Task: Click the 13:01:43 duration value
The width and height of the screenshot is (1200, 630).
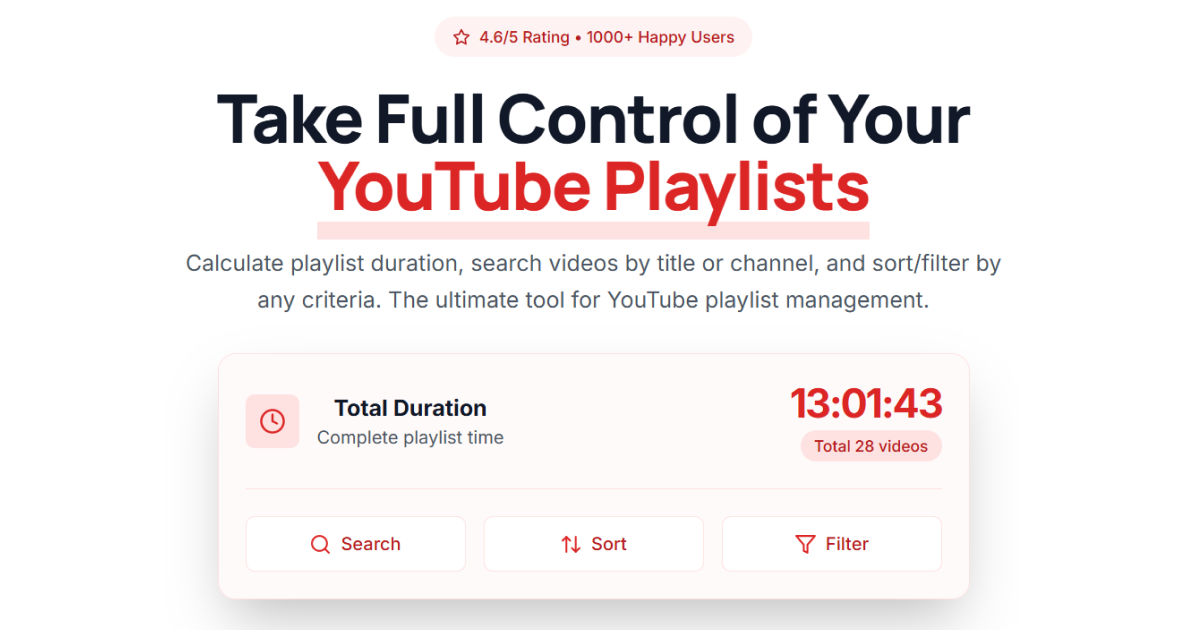Action: click(x=866, y=403)
